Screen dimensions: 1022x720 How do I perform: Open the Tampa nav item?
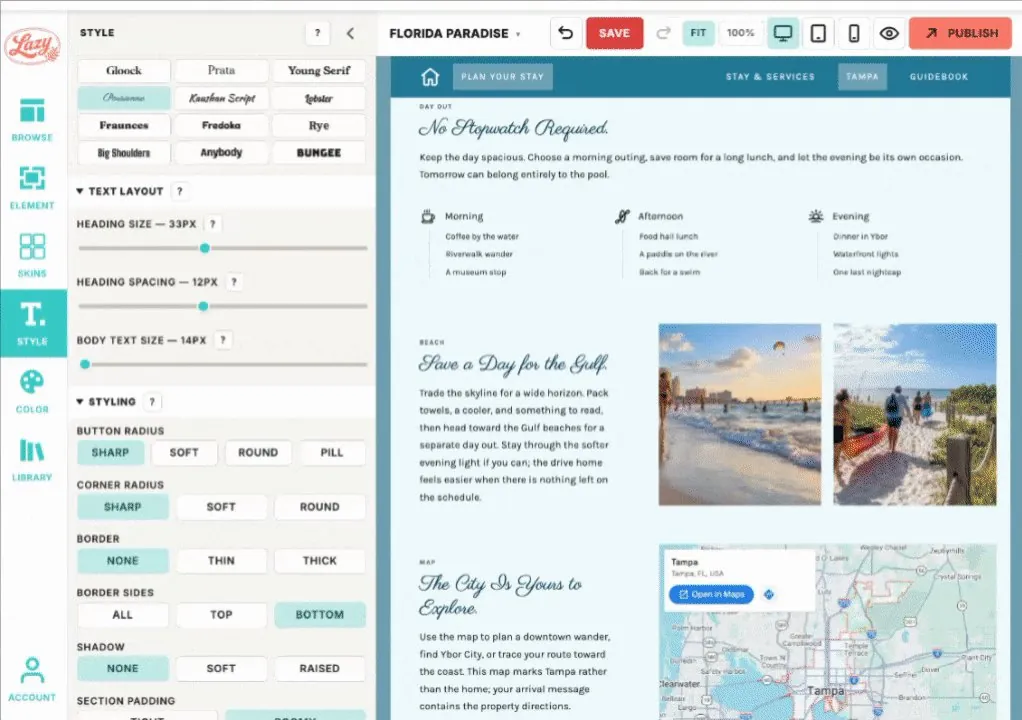[862, 77]
